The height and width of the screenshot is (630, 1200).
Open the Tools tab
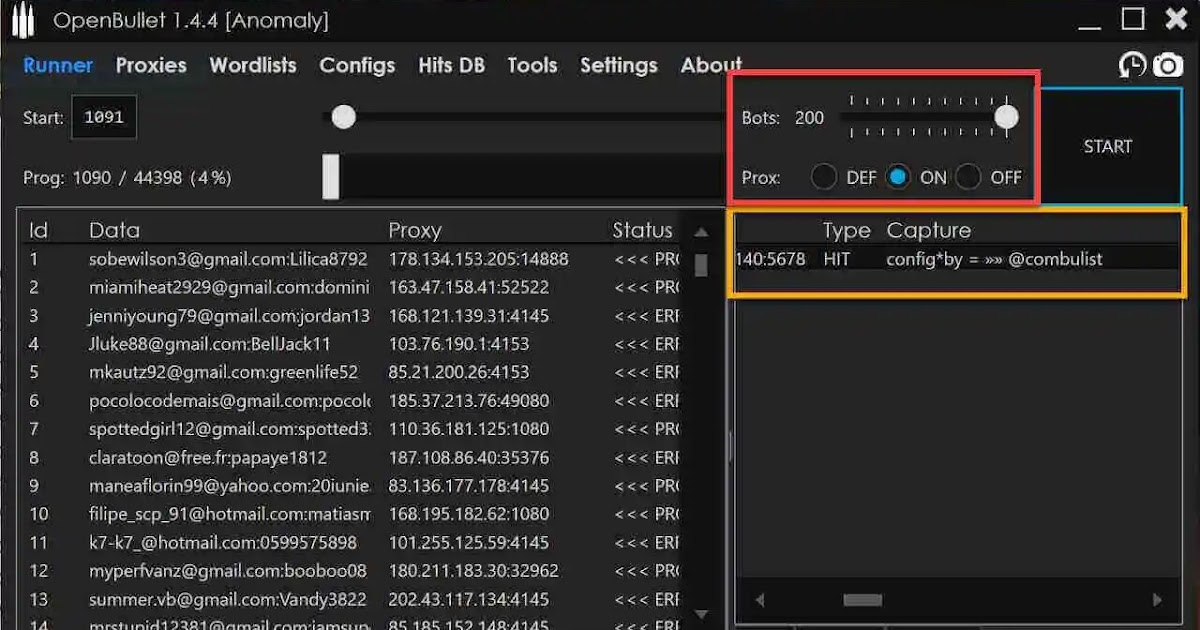click(x=532, y=66)
